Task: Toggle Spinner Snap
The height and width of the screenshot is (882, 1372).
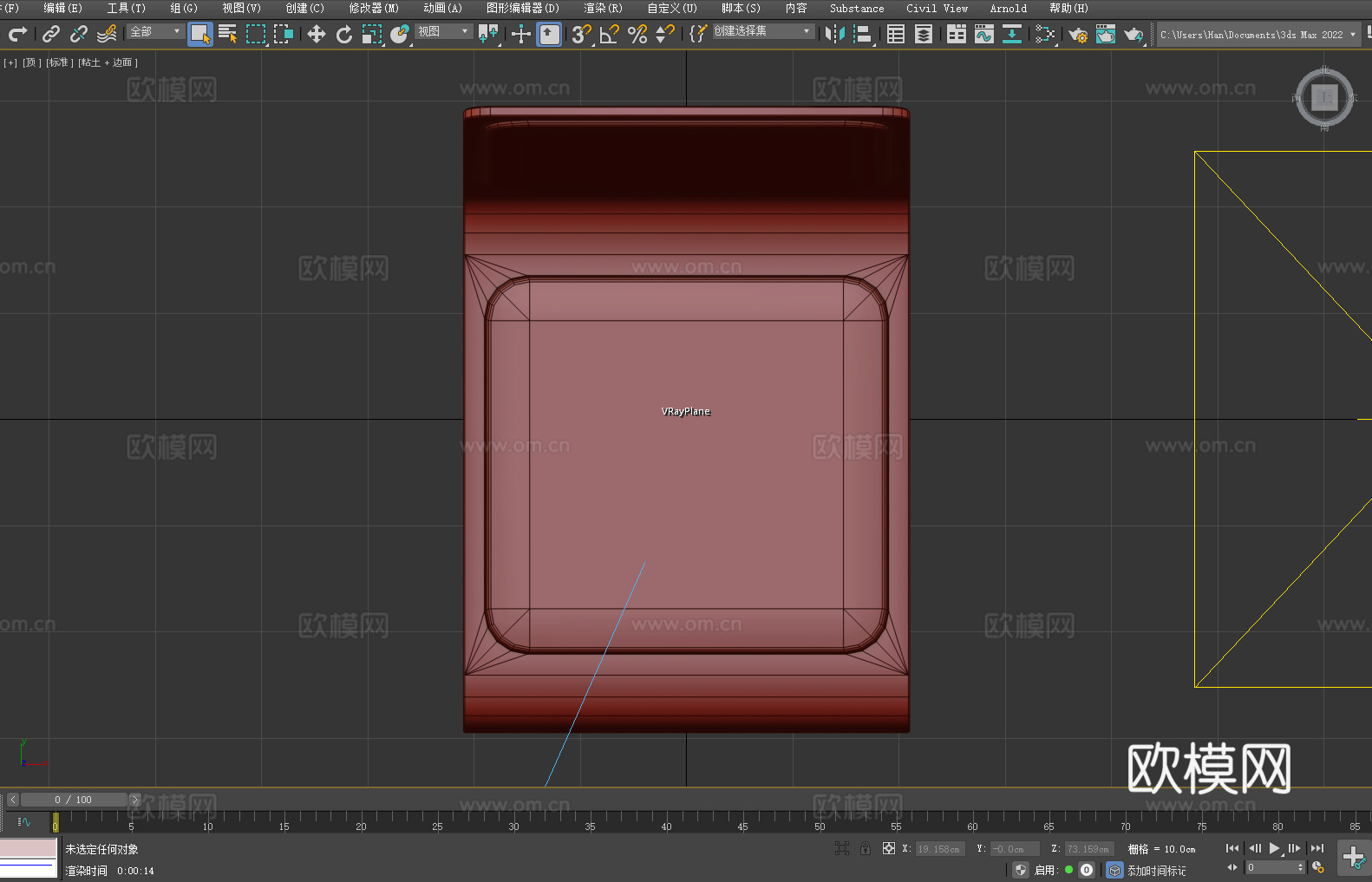Action: (x=665, y=34)
